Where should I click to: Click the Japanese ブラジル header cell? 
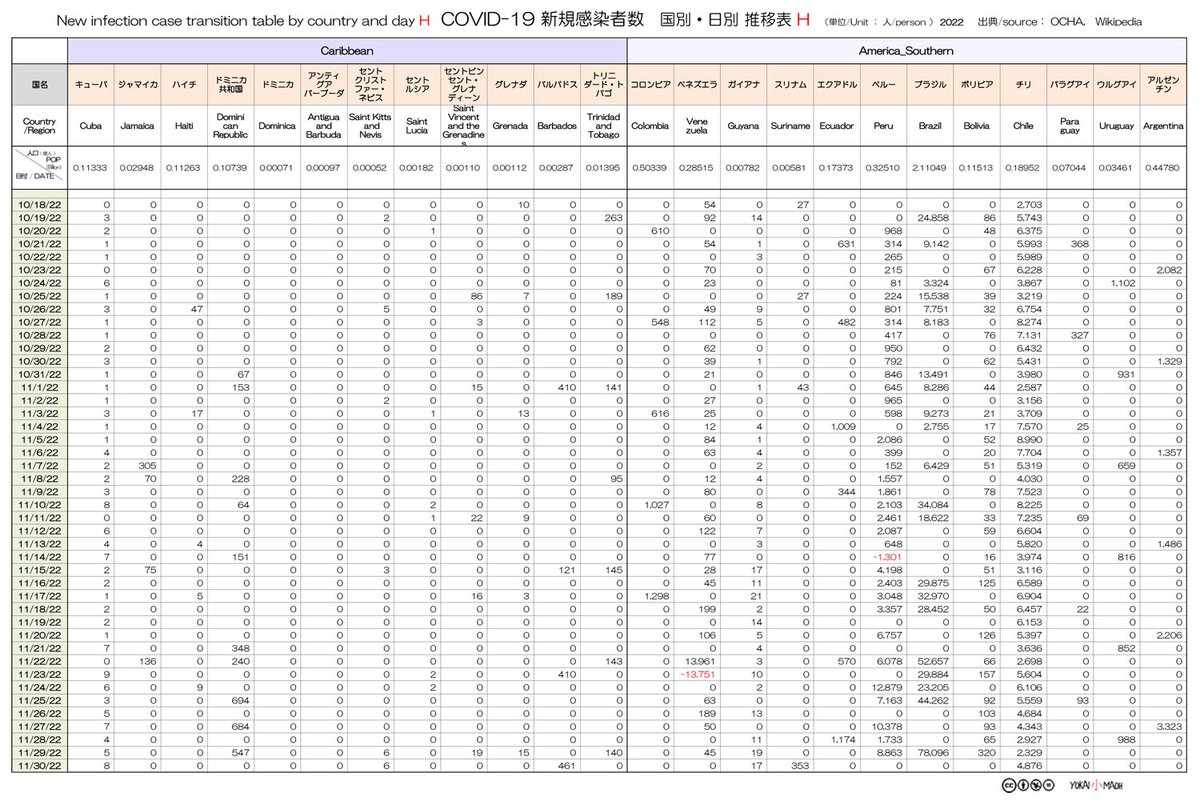click(x=929, y=86)
